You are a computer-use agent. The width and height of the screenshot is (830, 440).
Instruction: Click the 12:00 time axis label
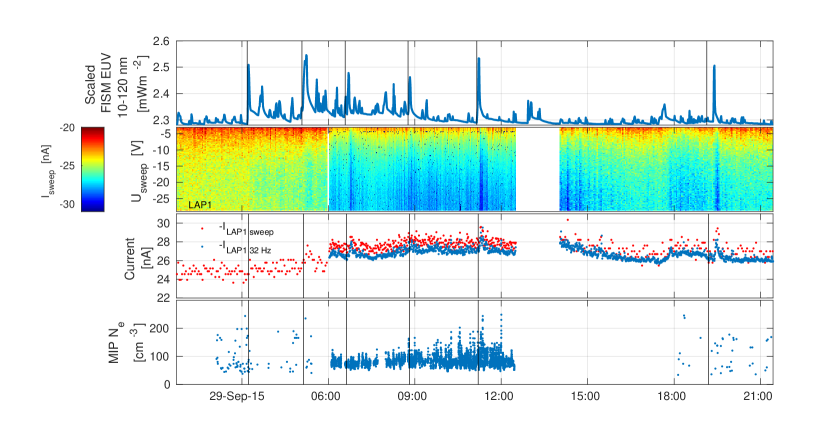click(x=499, y=396)
